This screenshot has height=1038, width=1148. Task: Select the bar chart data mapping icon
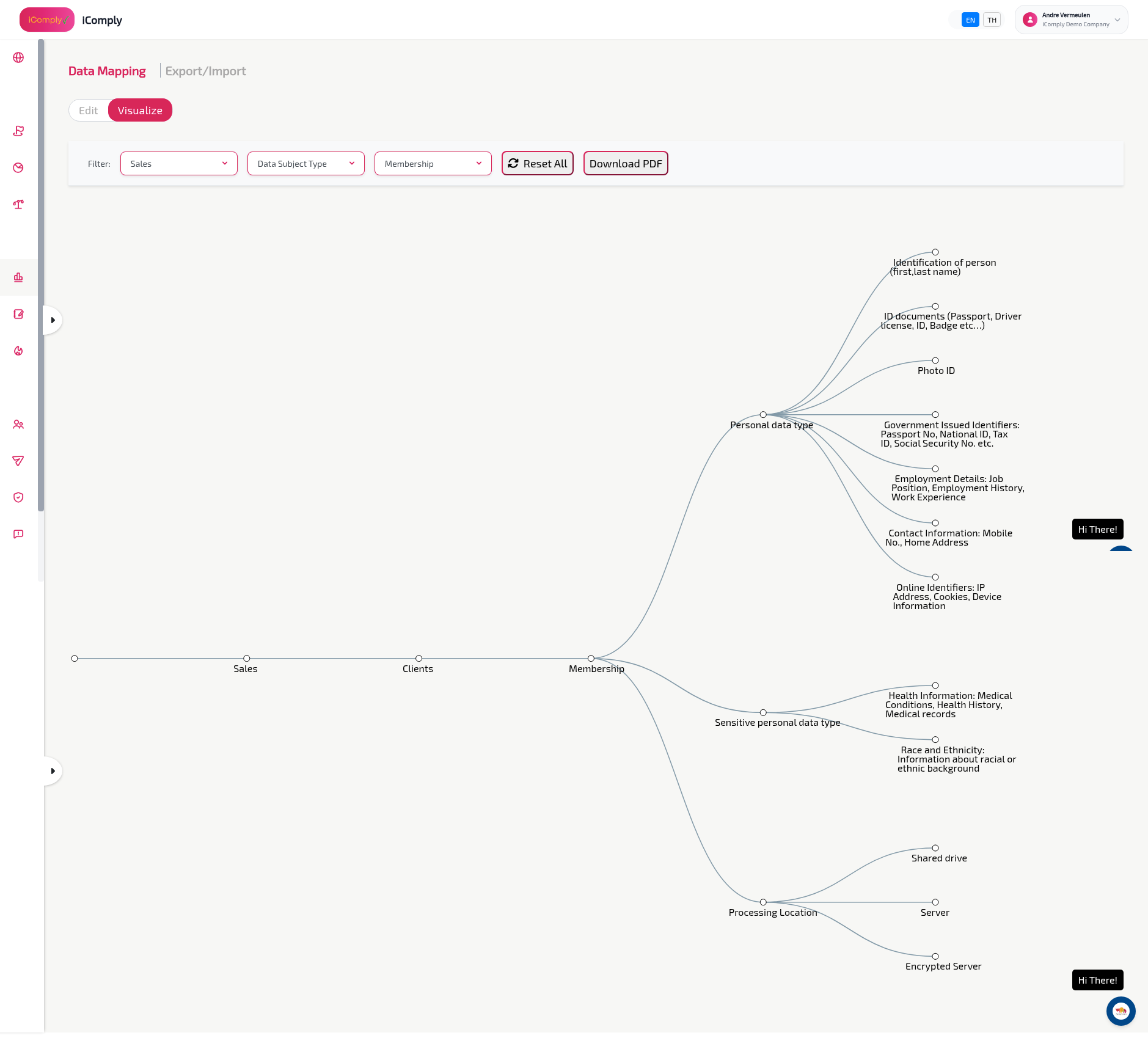coord(18,277)
